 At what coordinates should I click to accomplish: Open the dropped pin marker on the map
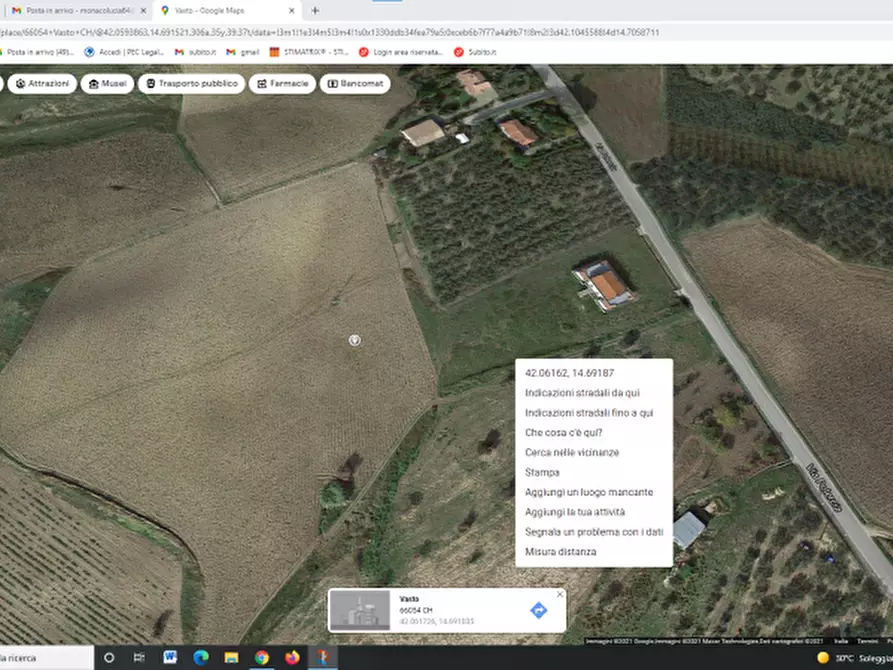point(354,340)
